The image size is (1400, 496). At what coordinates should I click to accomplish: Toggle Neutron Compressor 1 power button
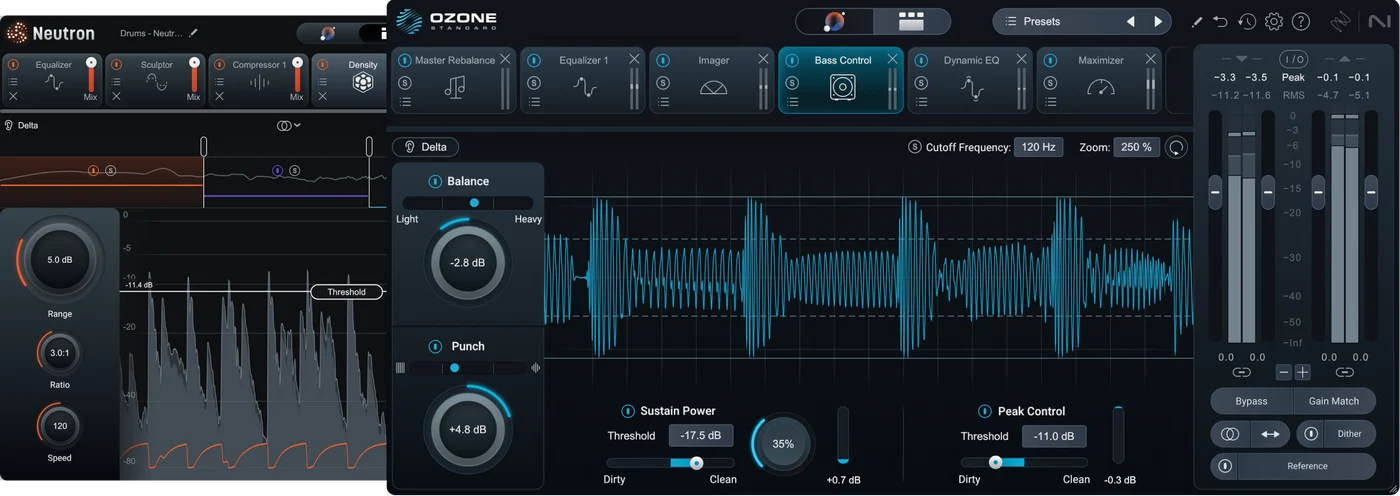tap(220, 65)
